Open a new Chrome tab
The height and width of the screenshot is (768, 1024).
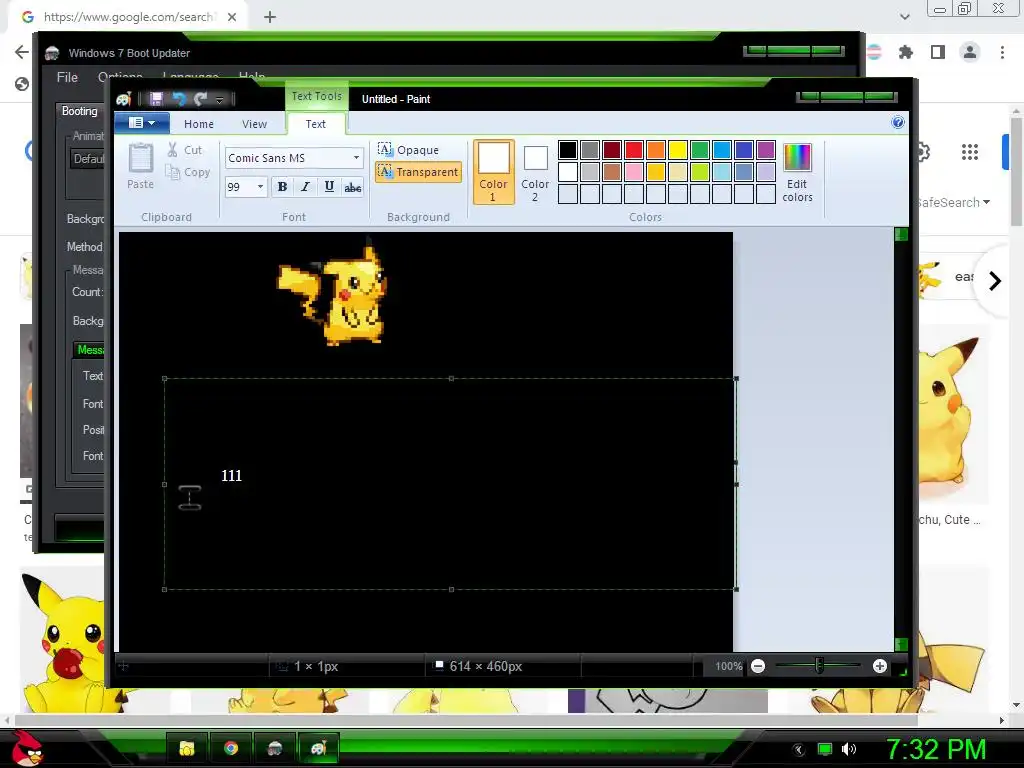coord(270,17)
